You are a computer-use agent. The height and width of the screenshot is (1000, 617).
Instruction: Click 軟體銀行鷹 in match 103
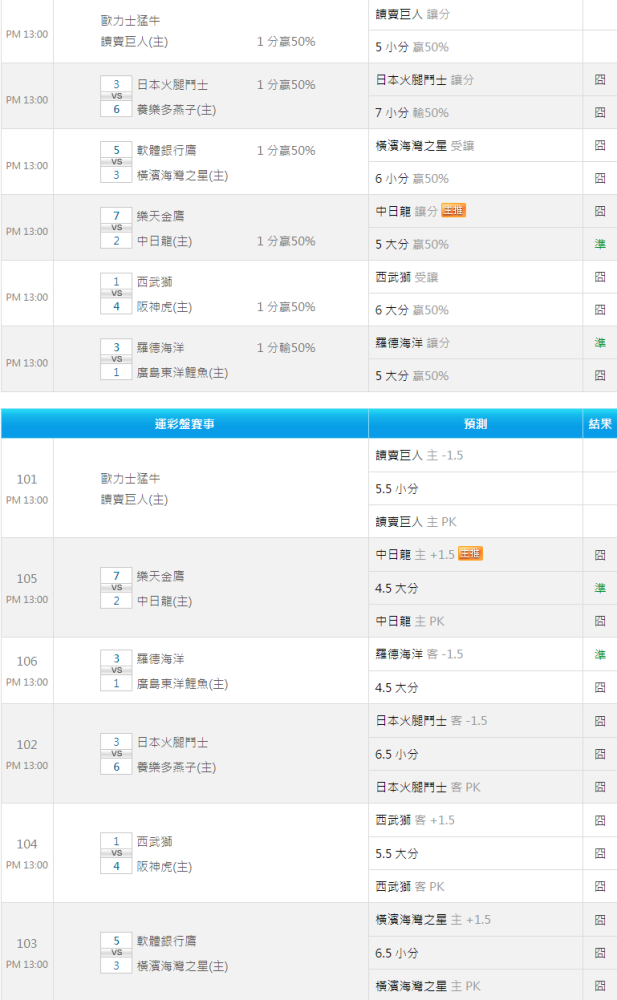click(x=167, y=941)
